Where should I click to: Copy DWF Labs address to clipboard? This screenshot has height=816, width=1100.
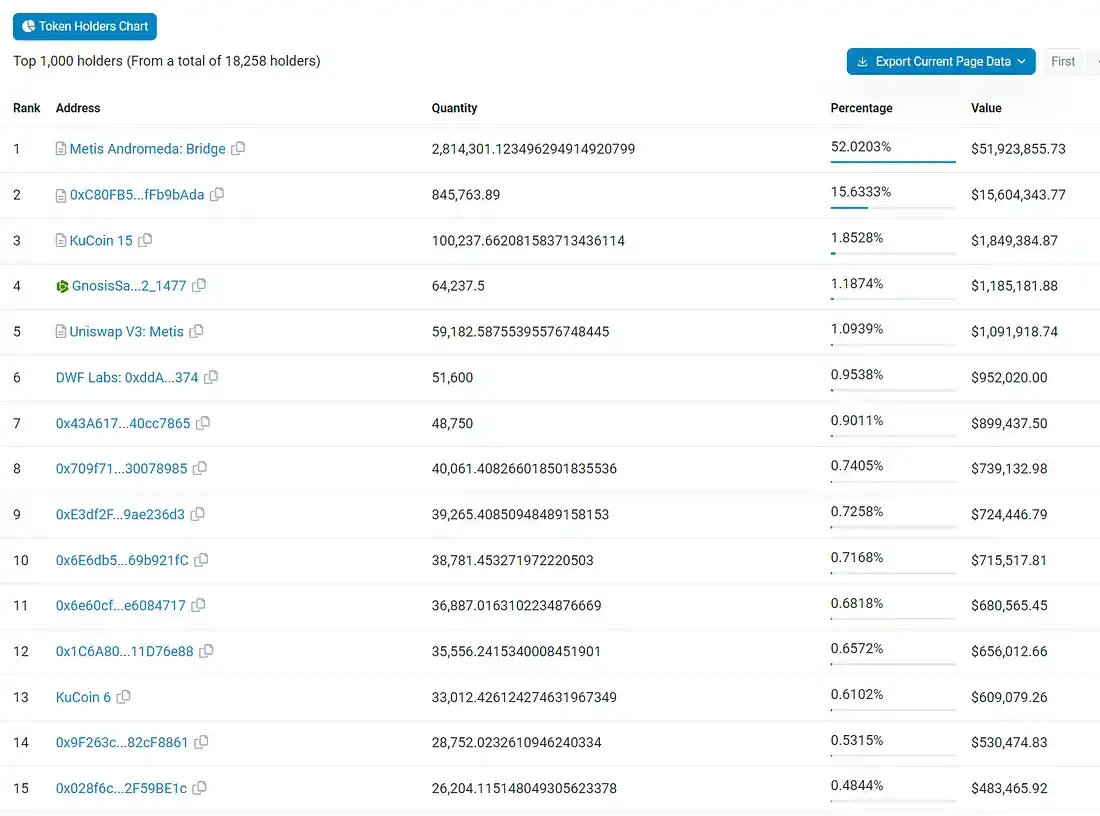click(211, 378)
